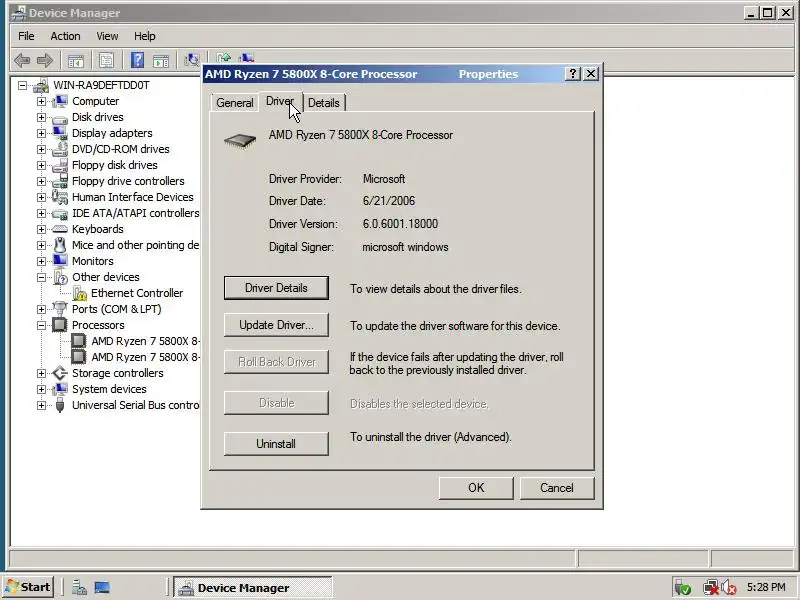The height and width of the screenshot is (600, 800).
Task: Open the File menu
Action: coord(26,36)
